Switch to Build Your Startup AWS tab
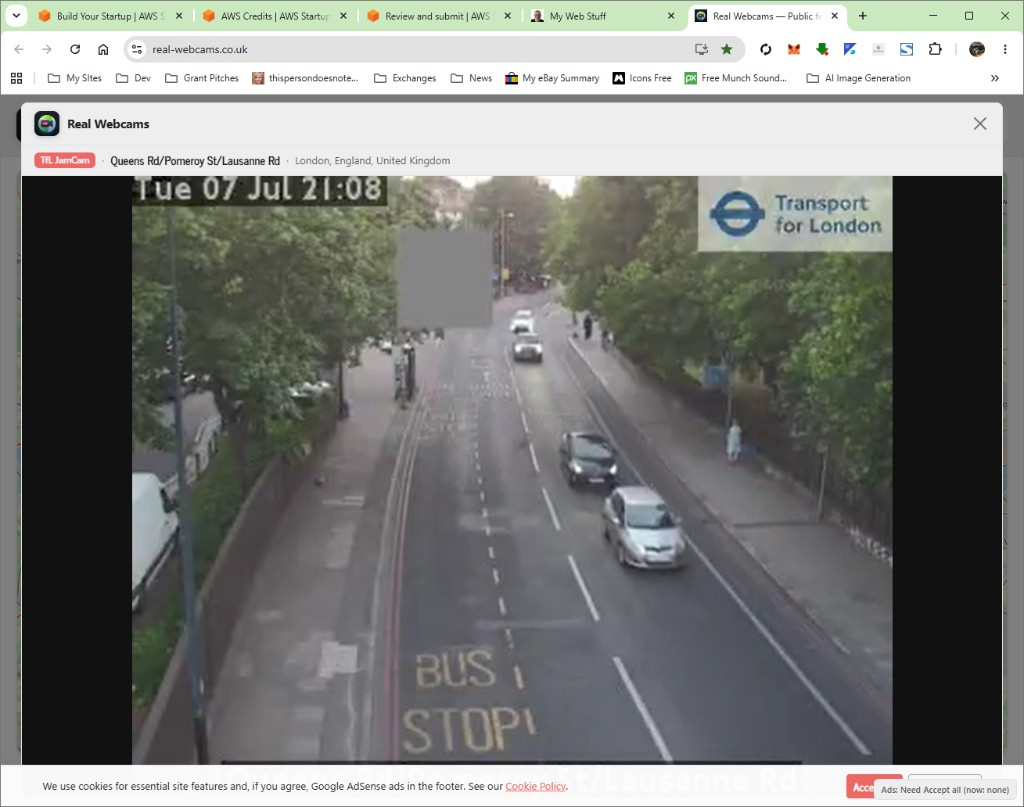 [x=110, y=16]
